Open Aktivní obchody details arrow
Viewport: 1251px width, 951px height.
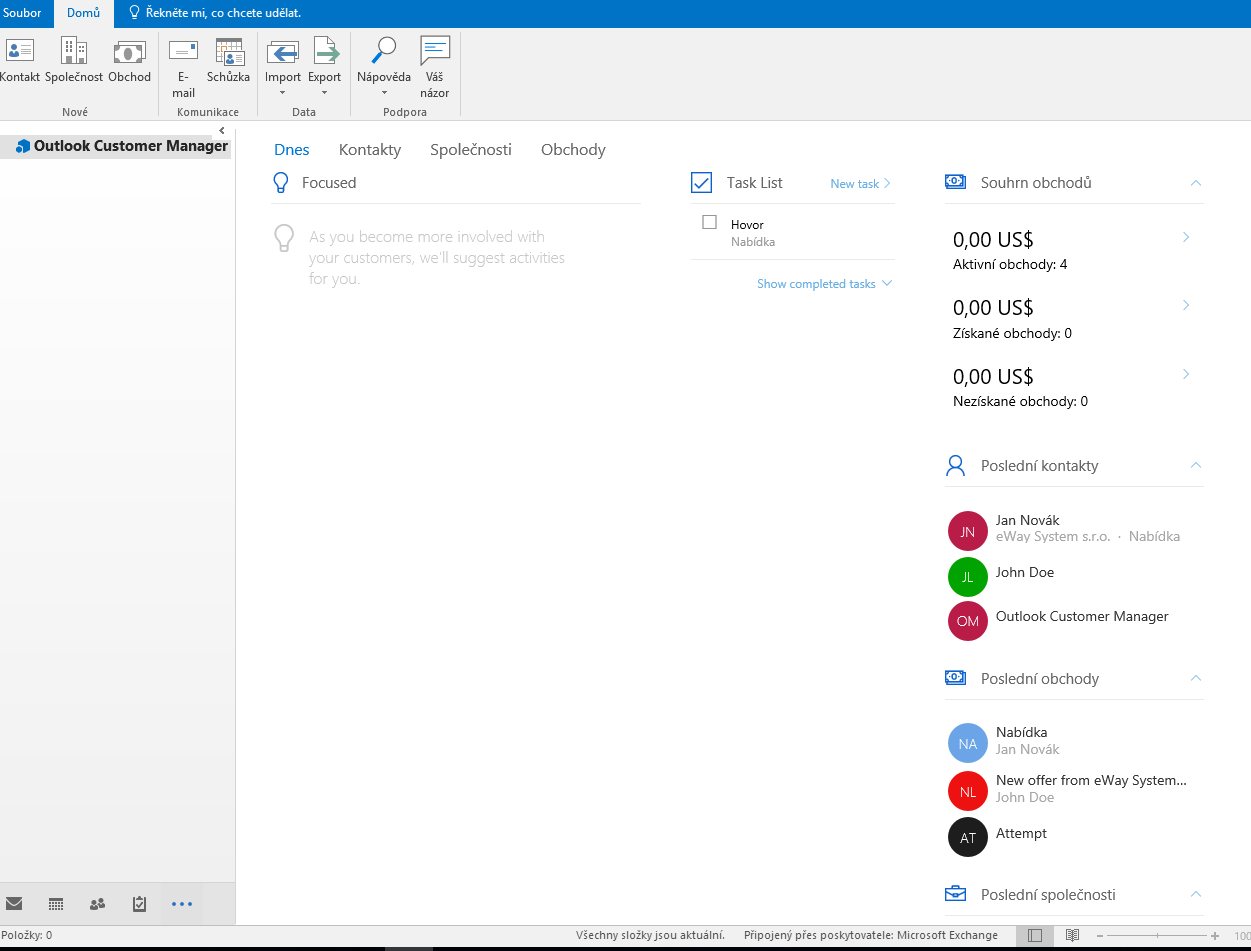1186,237
